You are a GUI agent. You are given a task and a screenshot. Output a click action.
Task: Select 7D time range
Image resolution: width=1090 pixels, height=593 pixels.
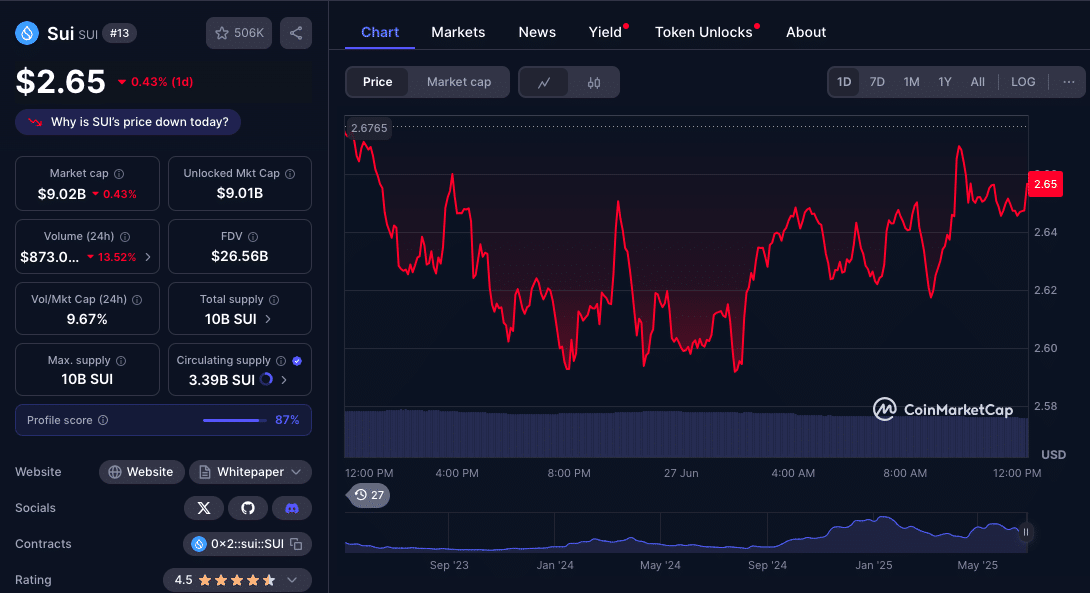877,82
